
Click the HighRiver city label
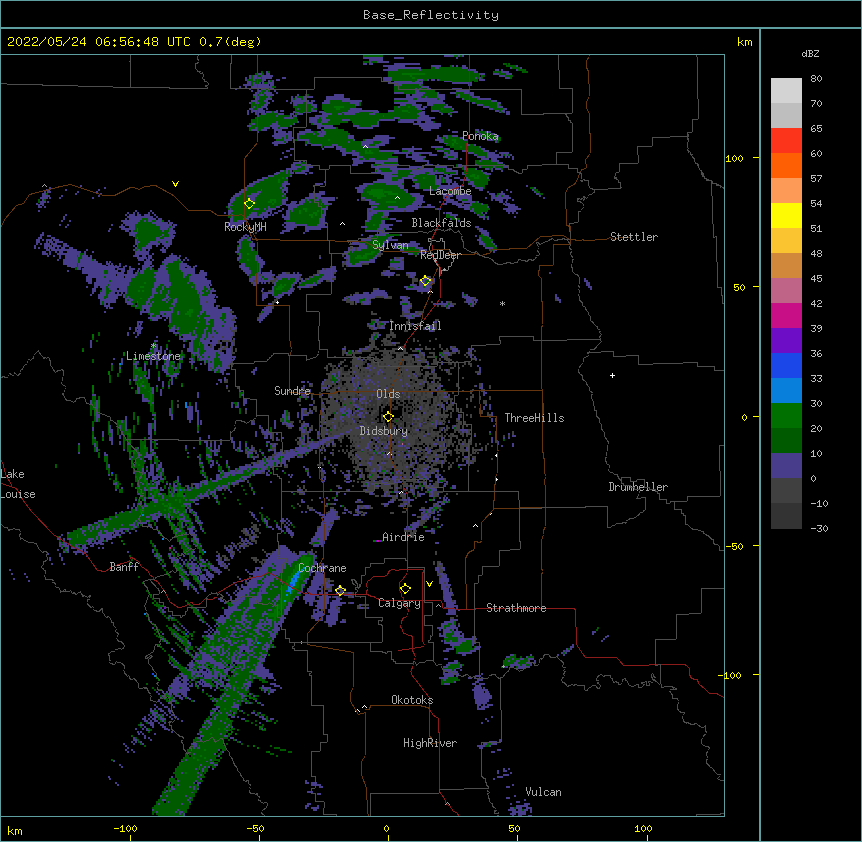(430, 743)
